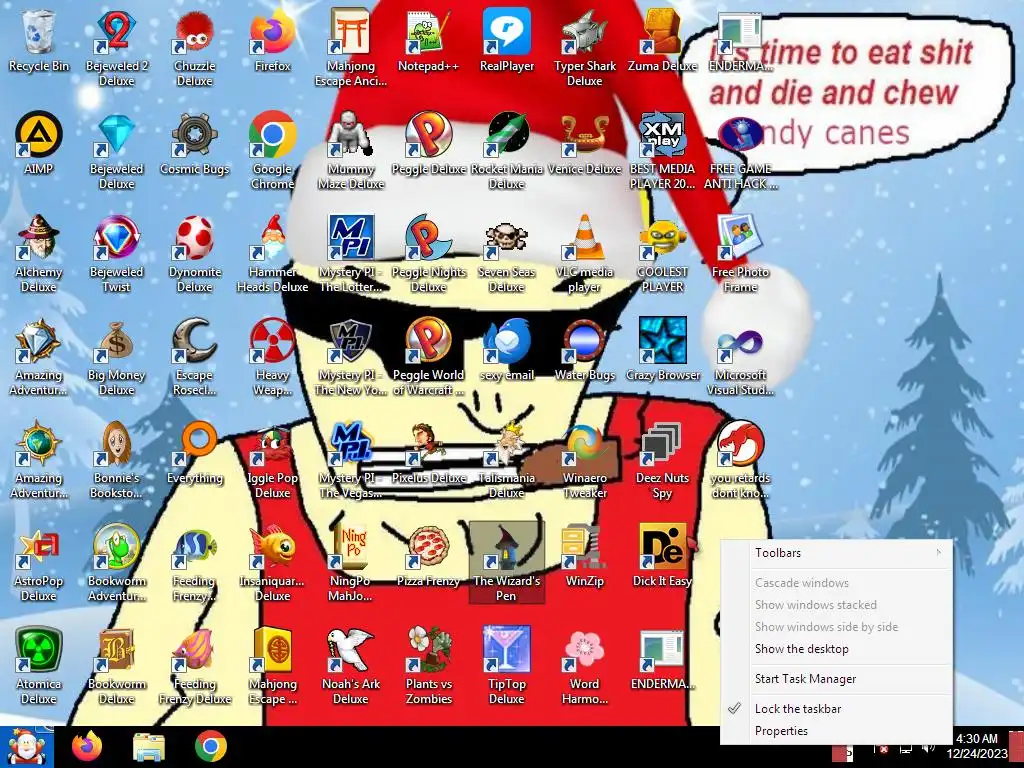Screen dimensions: 1024x768
Task: Launch Firefox from the taskbar
Action: click(x=87, y=747)
